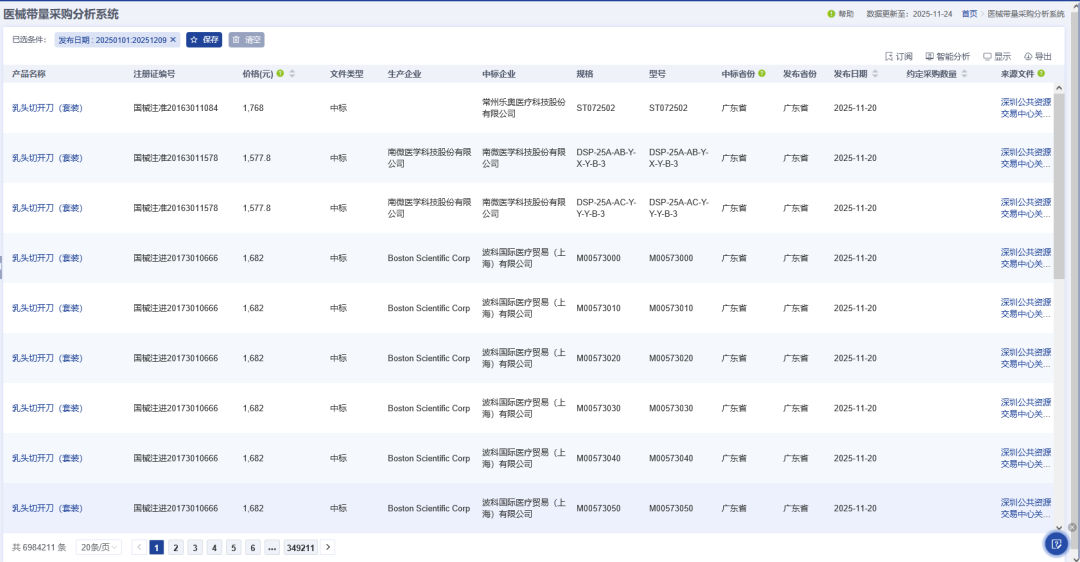Go to page 5
The width and height of the screenshot is (1080, 562).
[233, 548]
